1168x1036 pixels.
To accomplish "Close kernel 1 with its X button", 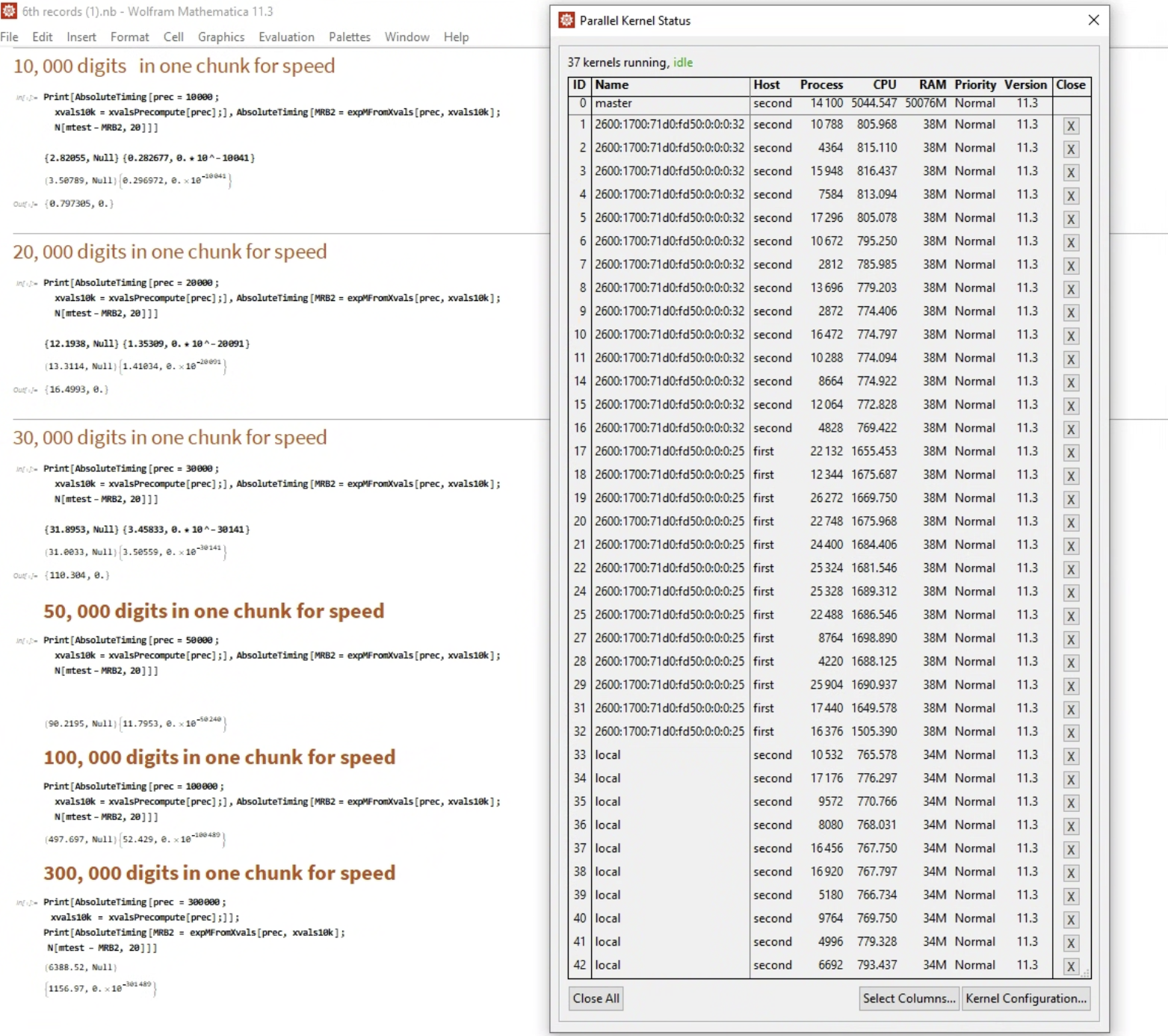I will tap(1070, 125).
